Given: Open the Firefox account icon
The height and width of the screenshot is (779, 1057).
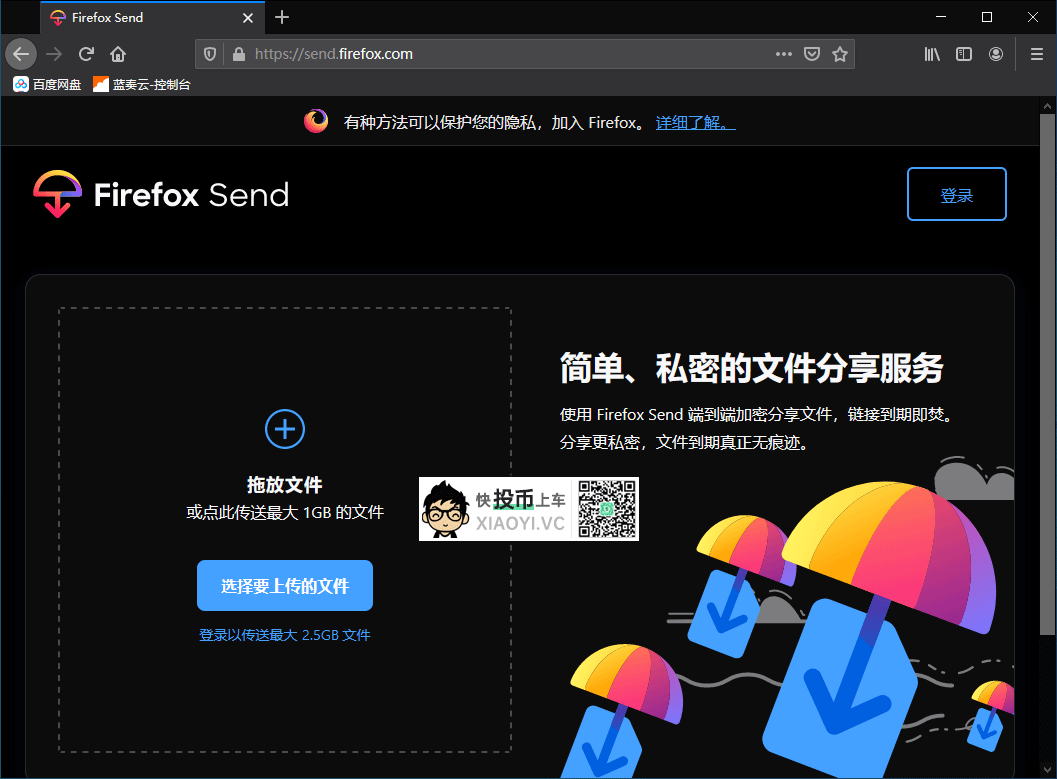Looking at the screenshot, I should point(996,54).
